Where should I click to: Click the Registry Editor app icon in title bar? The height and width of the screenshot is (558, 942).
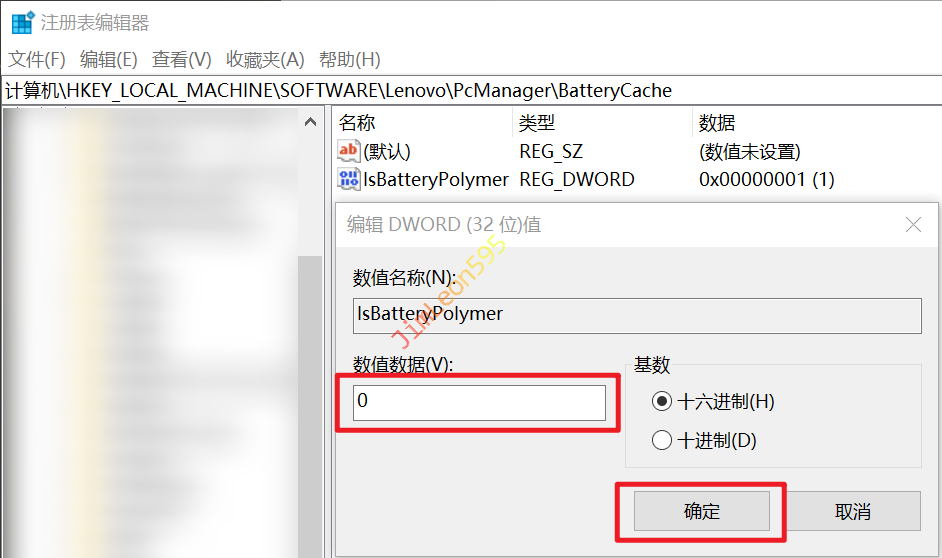21,23
